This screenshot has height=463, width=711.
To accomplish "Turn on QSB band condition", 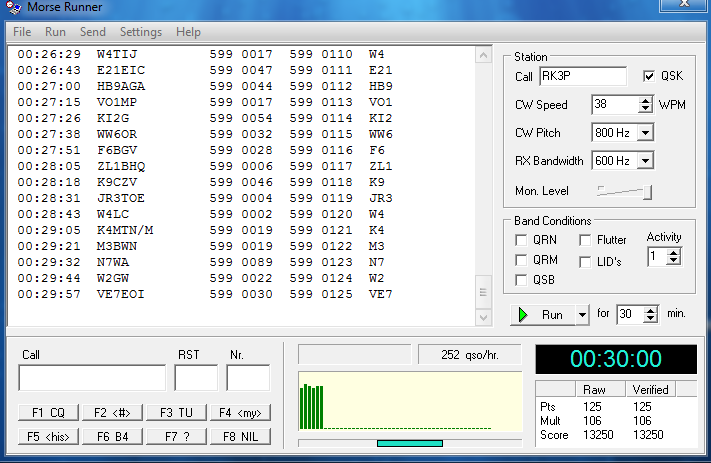I will coord(522,280).
